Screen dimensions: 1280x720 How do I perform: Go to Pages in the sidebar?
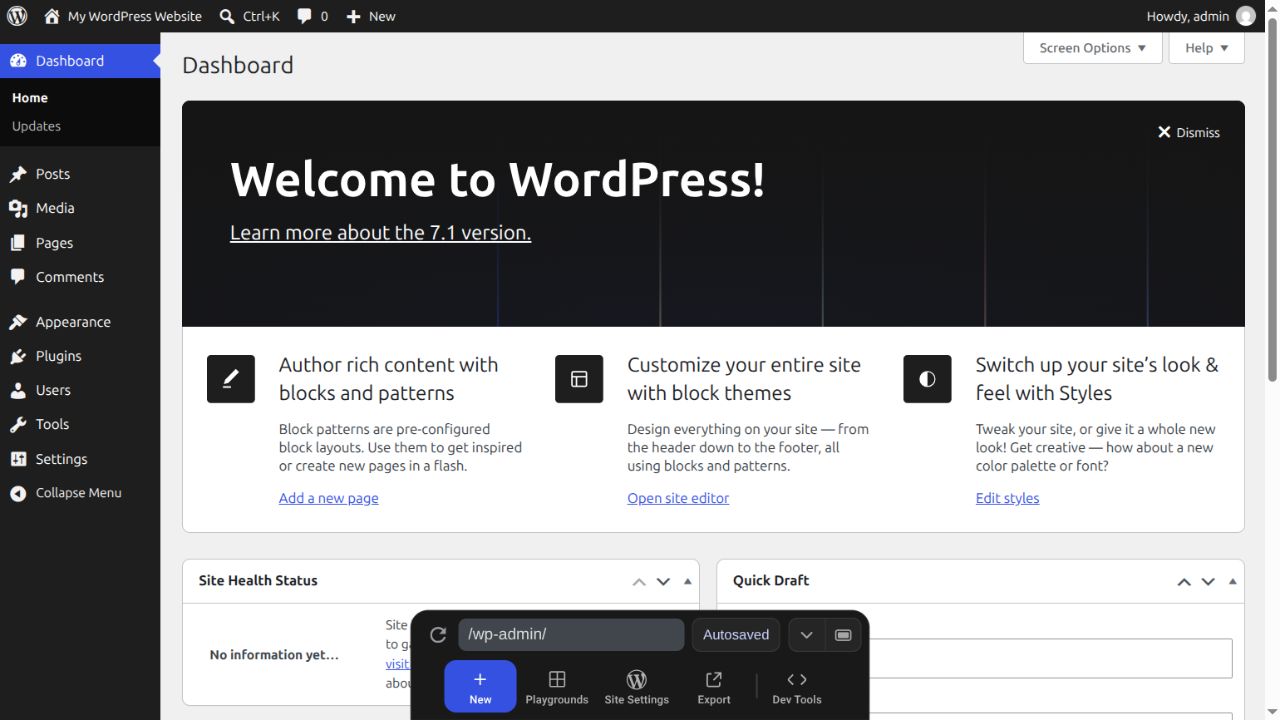coord(80,243)
